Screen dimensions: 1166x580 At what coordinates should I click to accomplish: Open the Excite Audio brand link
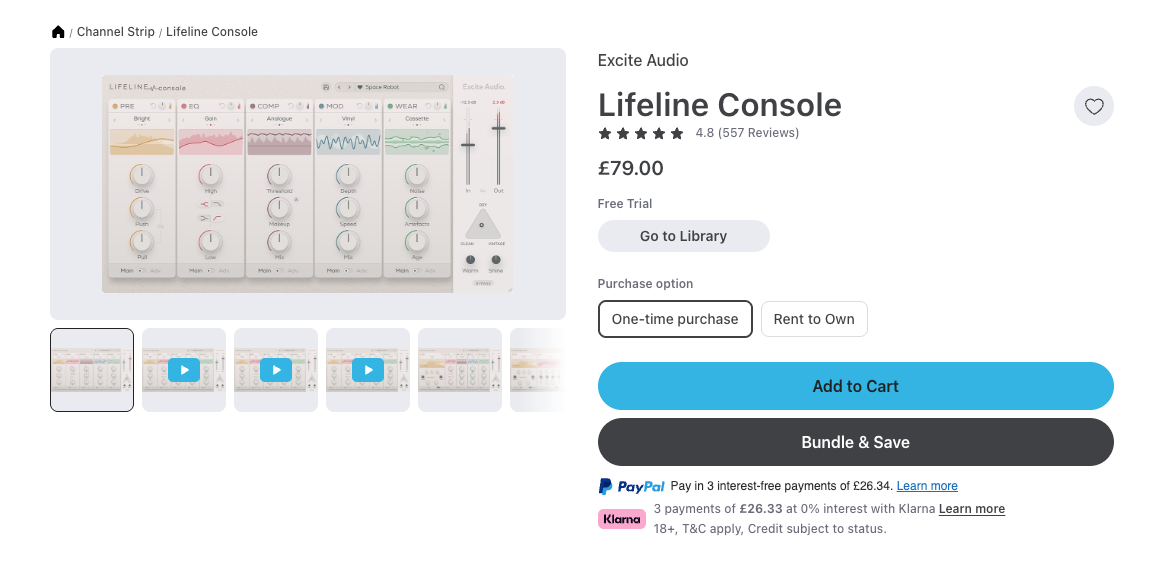(x=643, y=60)
